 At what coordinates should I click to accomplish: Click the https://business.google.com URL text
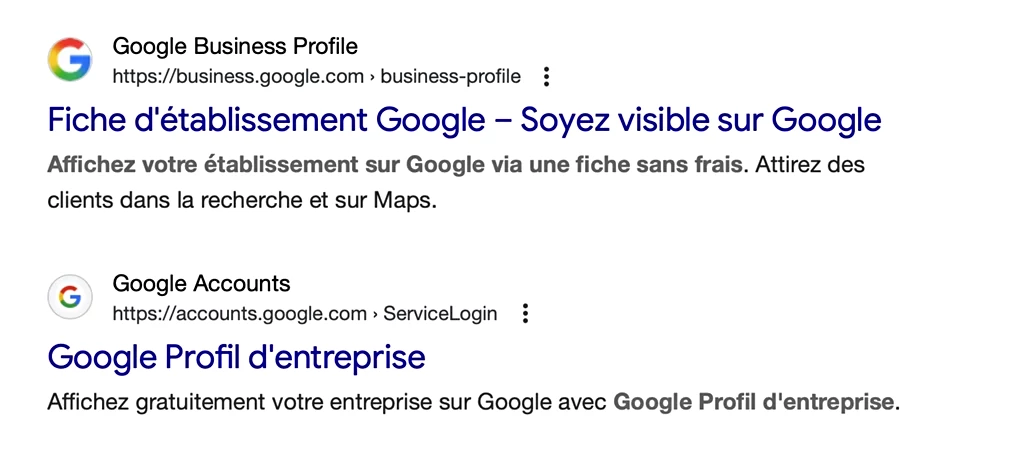coord(239,76)
